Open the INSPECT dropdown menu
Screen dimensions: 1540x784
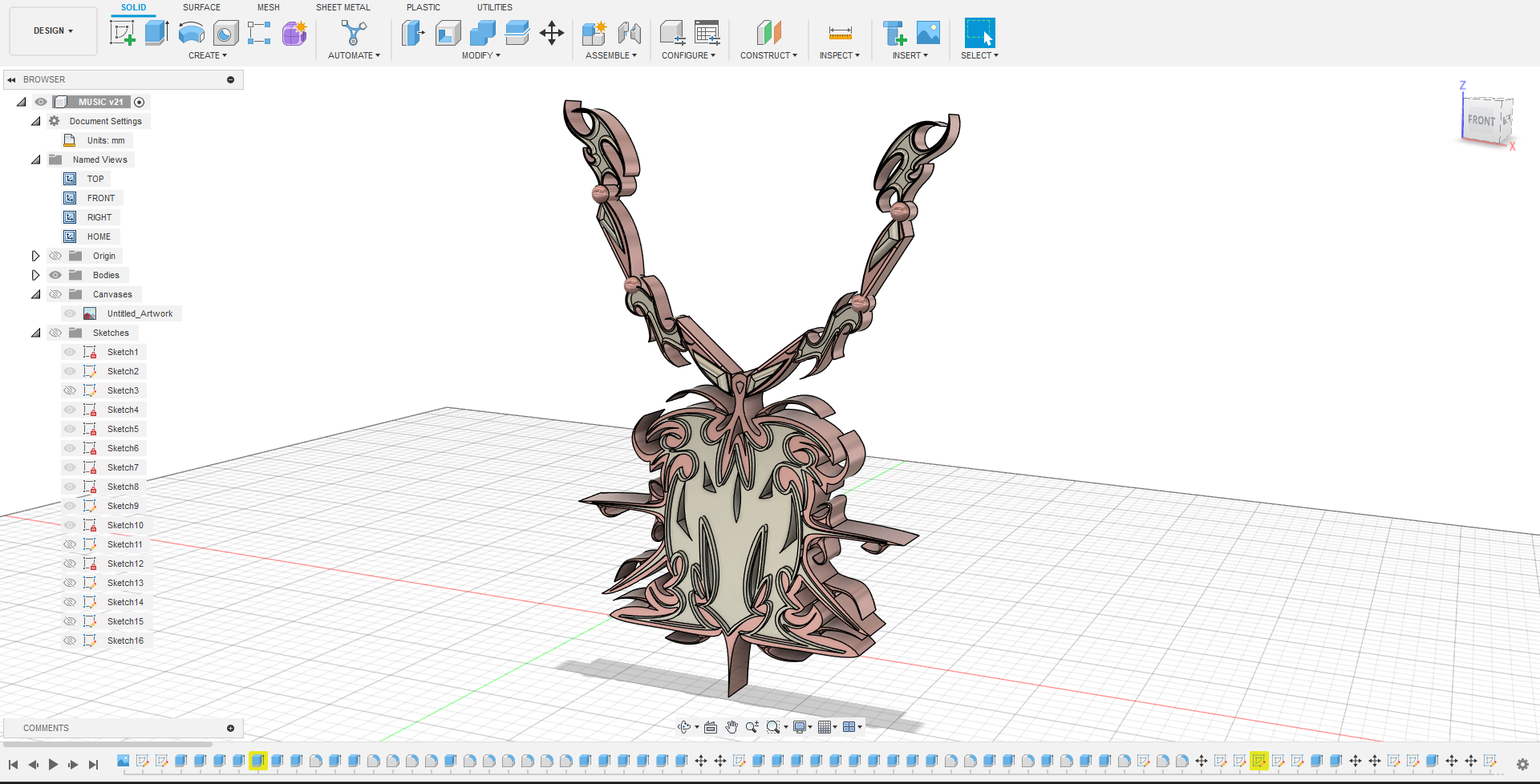click(839, 55)
